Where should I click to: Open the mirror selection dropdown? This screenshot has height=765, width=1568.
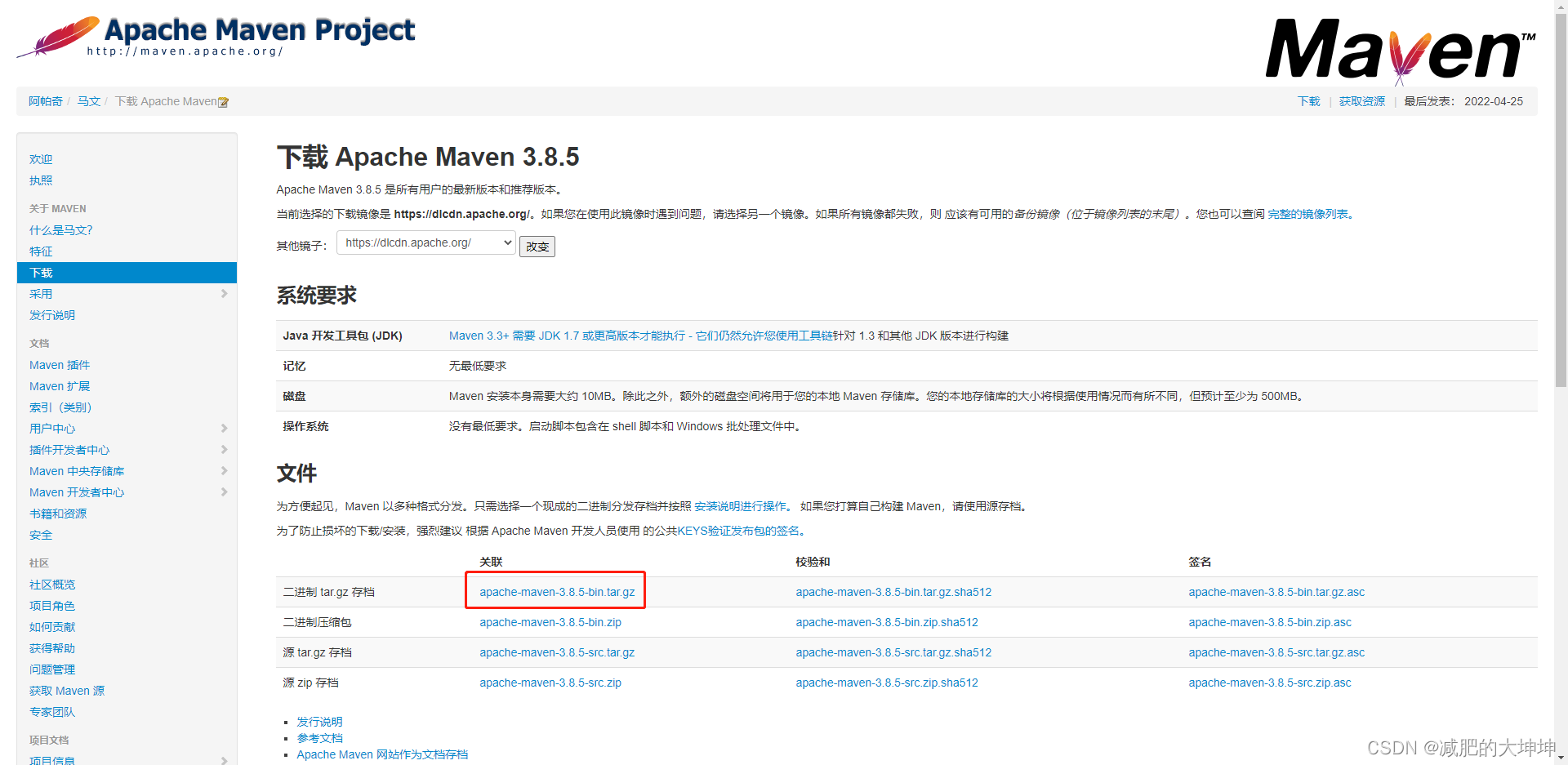[425, 242]
